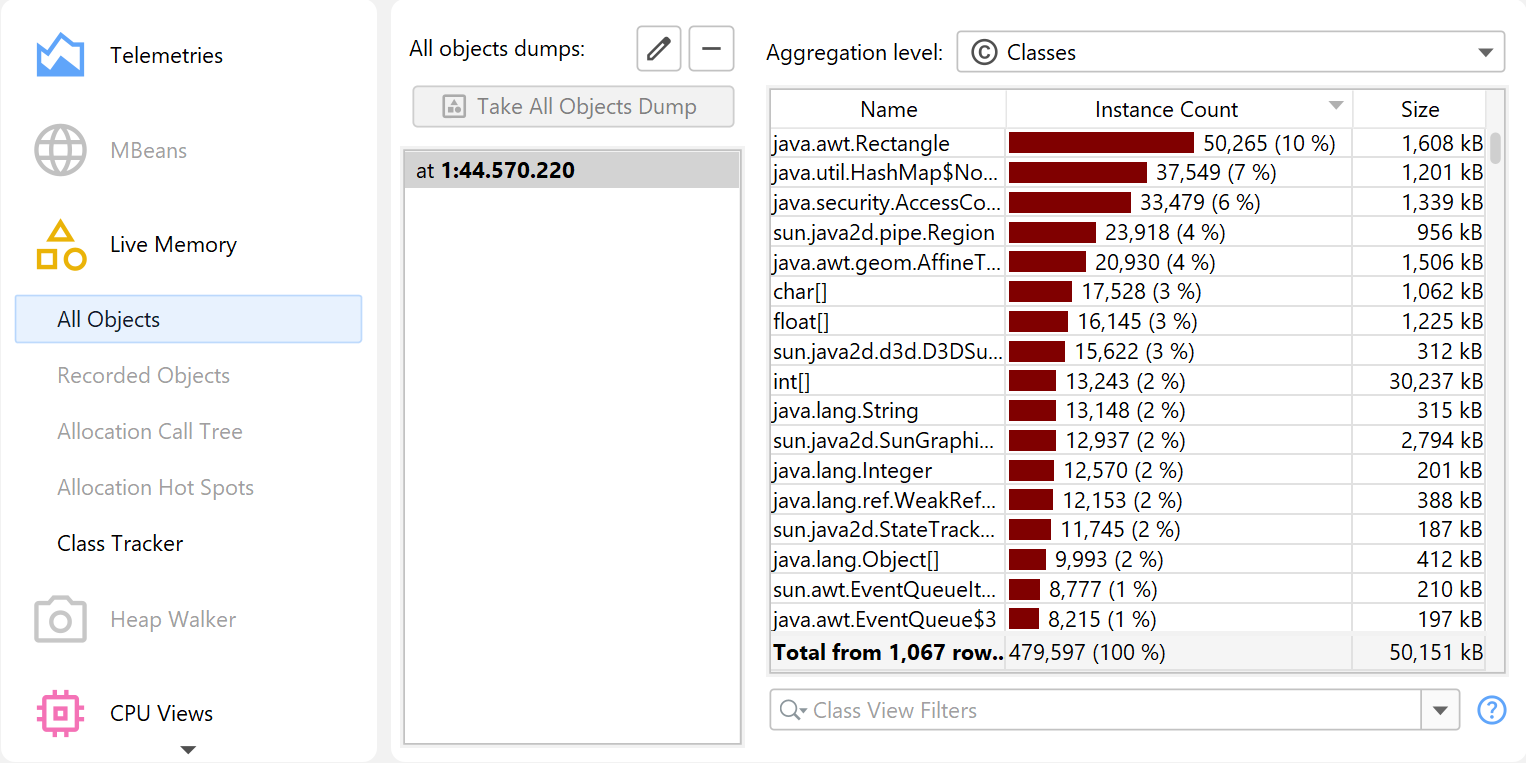1526x763 pixels.
Task: Click Take All Objects Dump button
Action: [x=573, y=107]
